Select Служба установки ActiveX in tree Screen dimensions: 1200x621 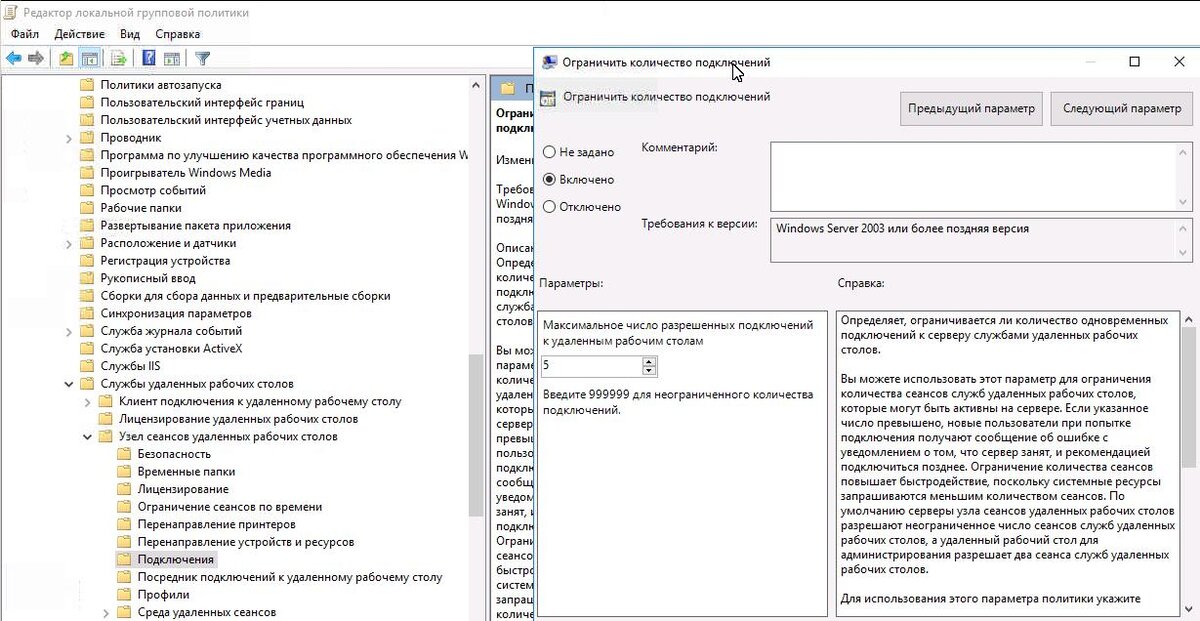coord(171,348)
